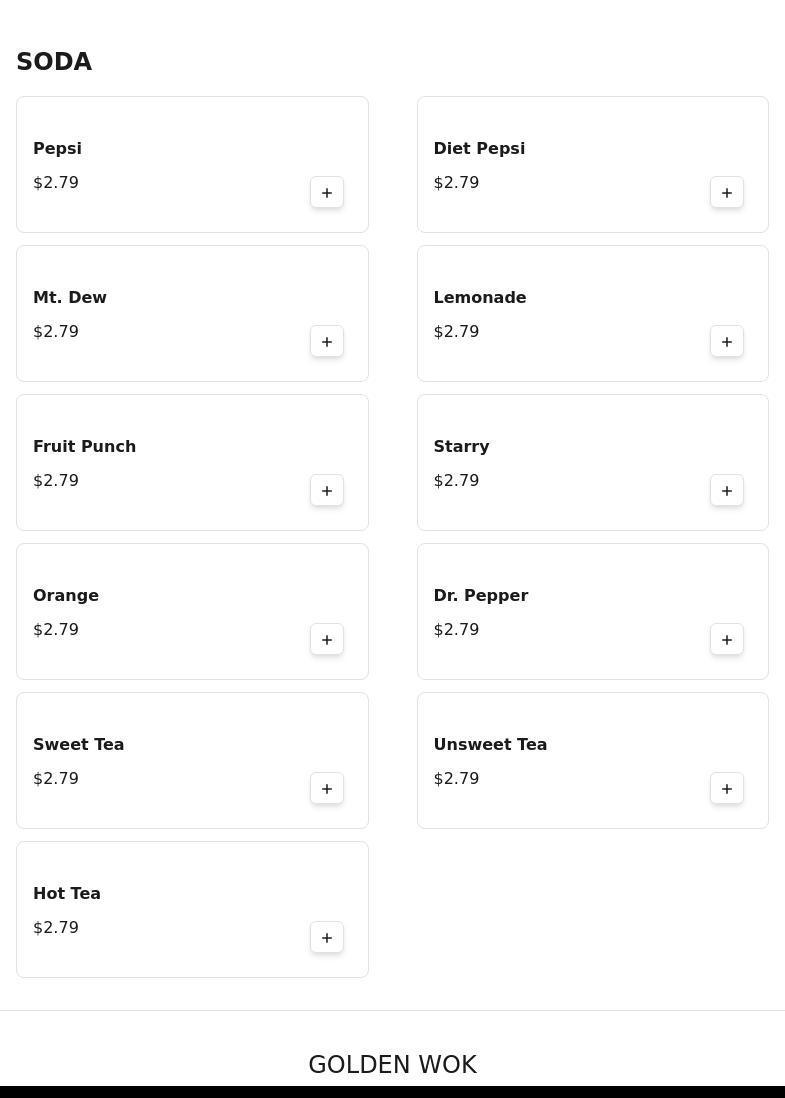Click the plus icon for Mt. Dew

click(x=326, y=342)
